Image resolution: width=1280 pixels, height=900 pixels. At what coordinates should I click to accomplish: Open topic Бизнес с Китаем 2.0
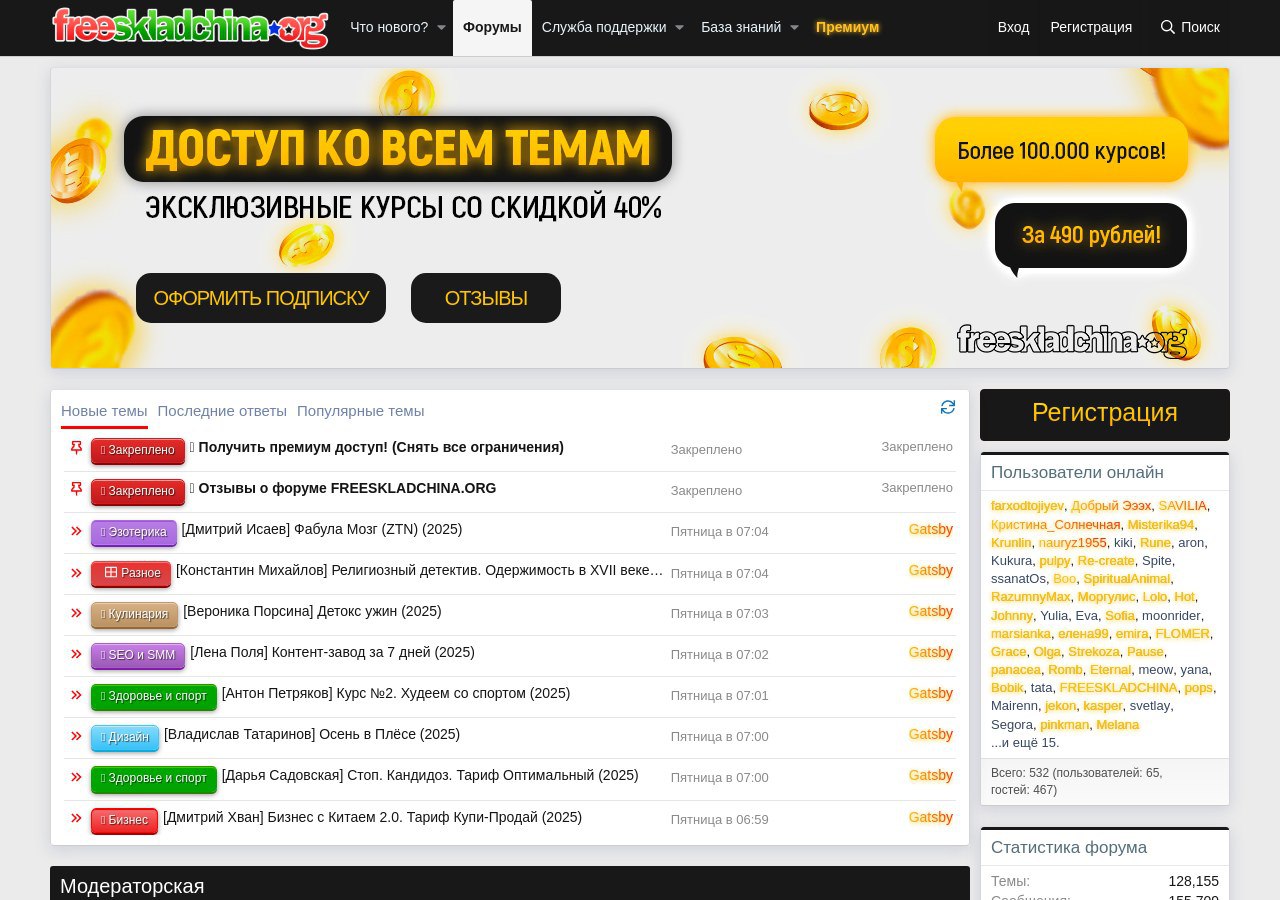pos(372,817)
